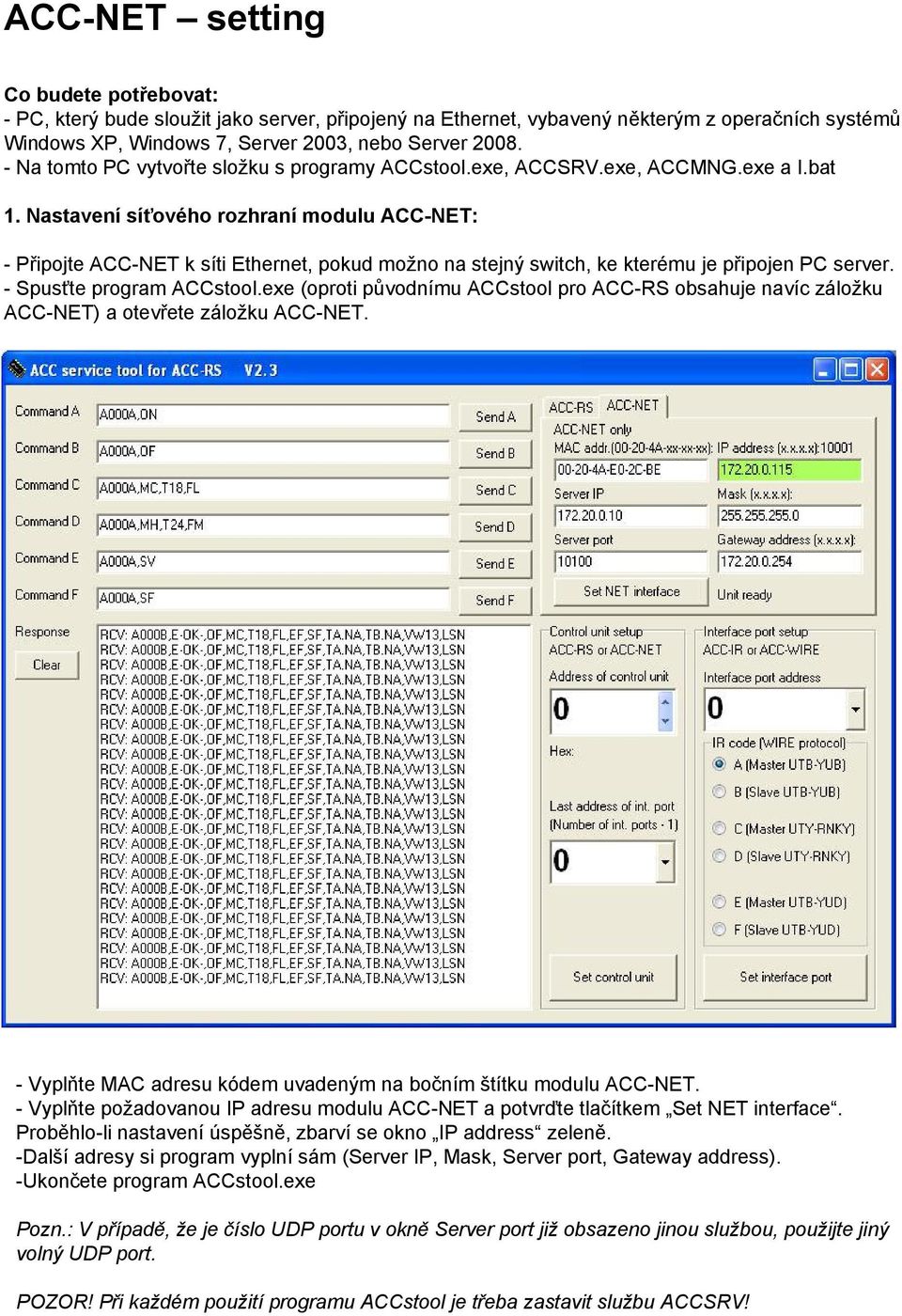The image size is (902, 1316).
Task: Click the MAC addr field 00-20-4A-E0-2C-BE
Action: 630,469
